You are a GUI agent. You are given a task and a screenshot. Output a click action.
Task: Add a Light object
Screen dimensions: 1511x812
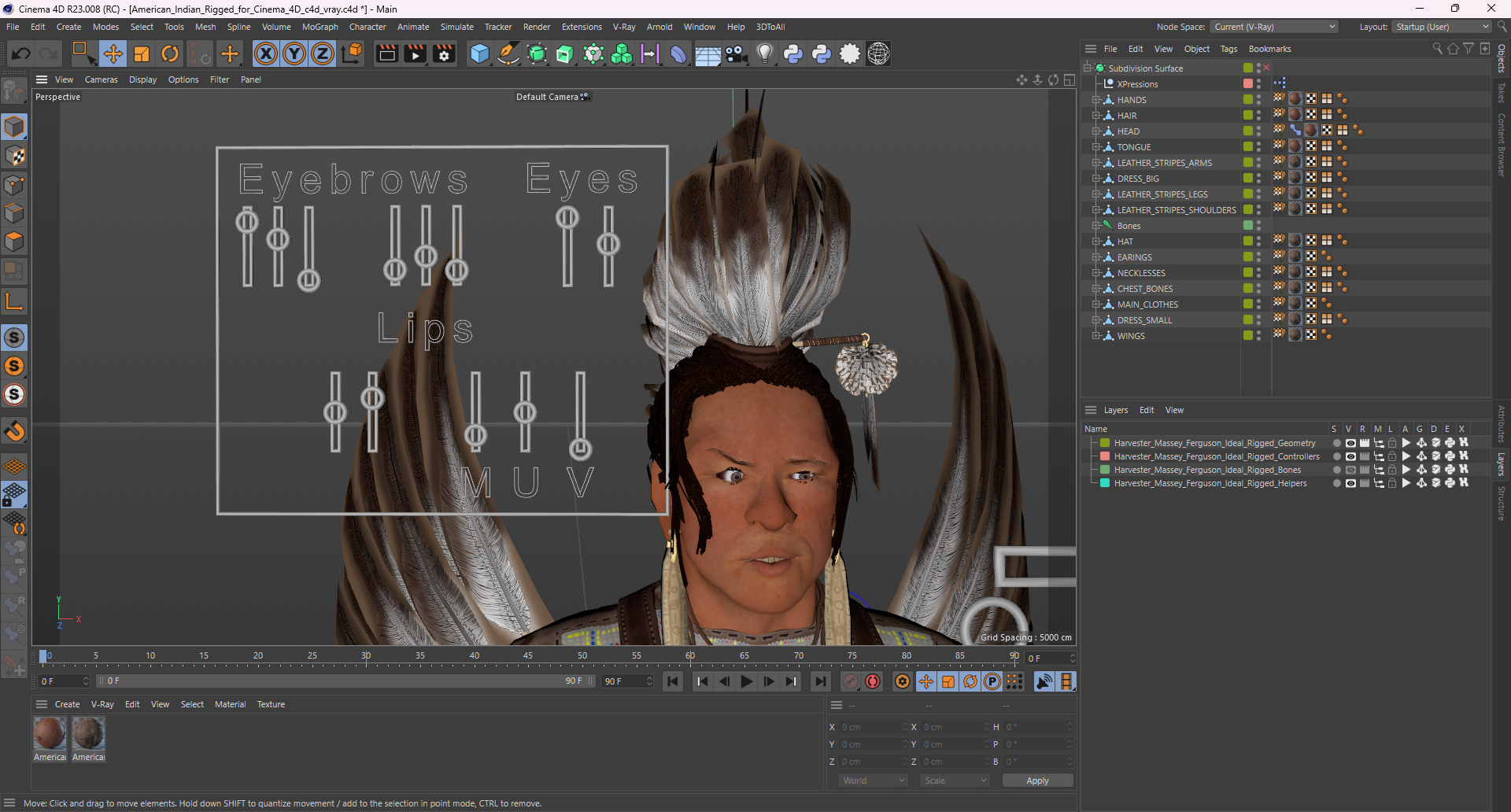tap(764, 54)
